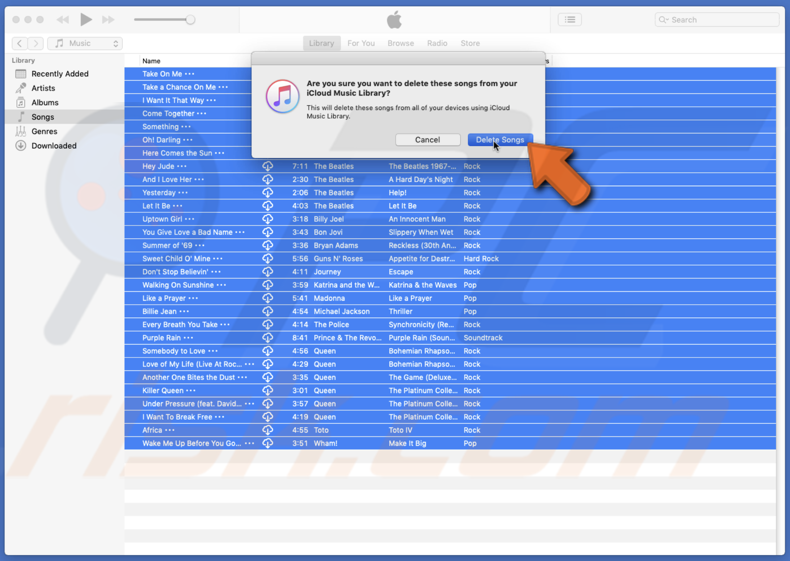Go back with the left chevron
This screenshot has width=790, height=561.
pyautogui.click(x=20, y=43)
